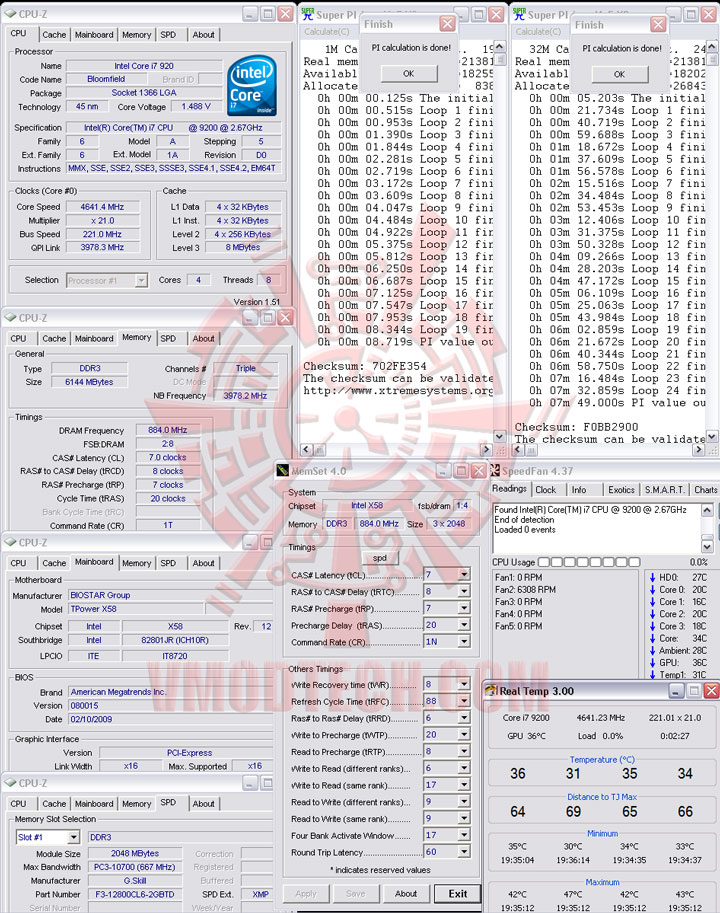Image resolution: width=720 pixels, height=913 pixels.
Task: Open the Round Trip Latency dropdown in MemSet
Action: click(464, 852)
